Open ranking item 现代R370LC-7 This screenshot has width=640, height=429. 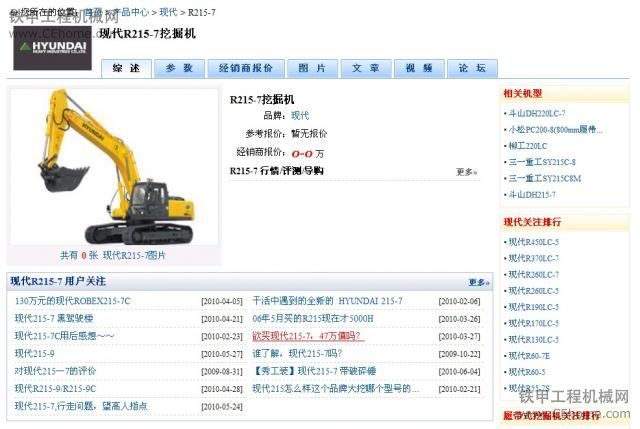[x=533, y=259]
